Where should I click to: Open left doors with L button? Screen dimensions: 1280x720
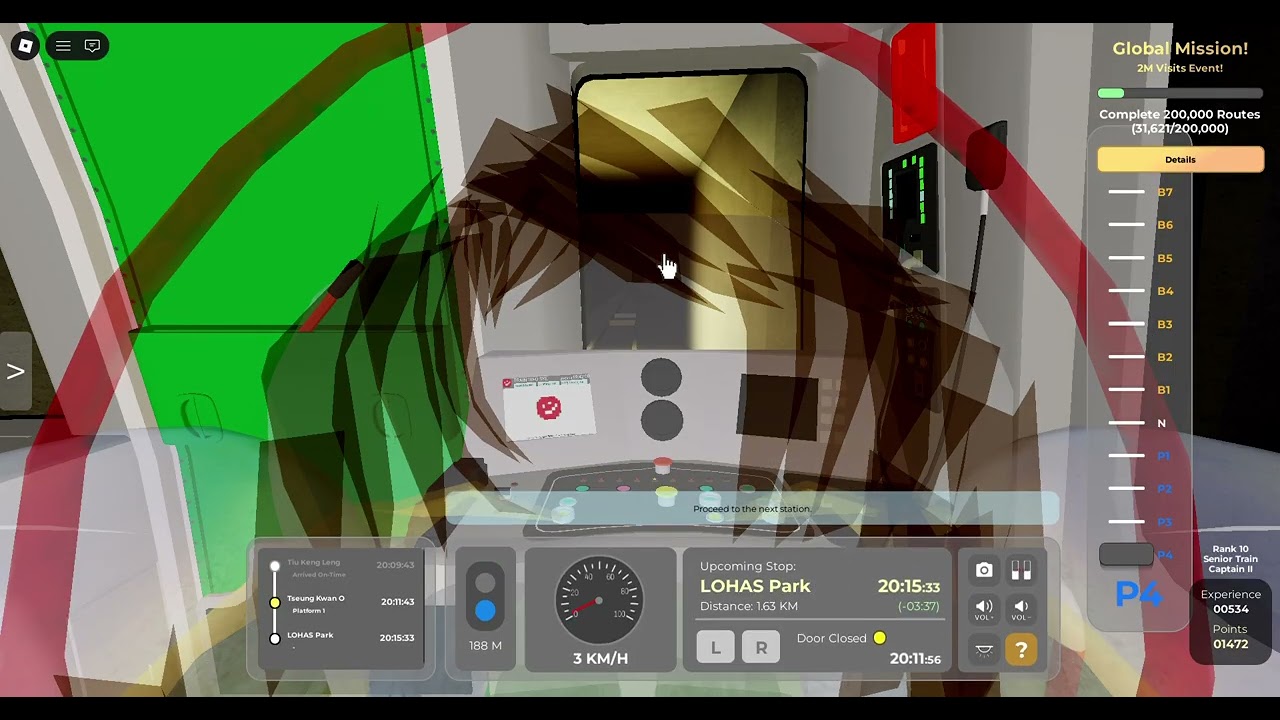point(715,647)
